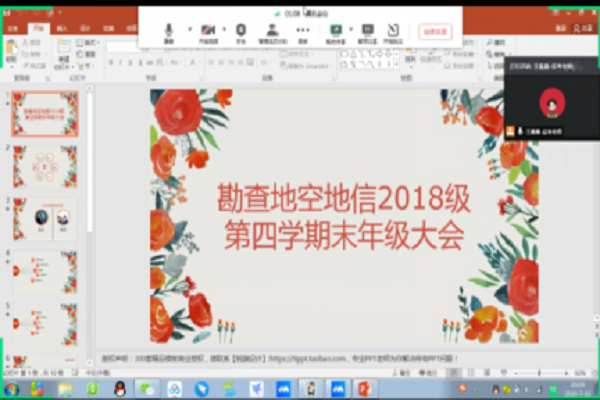The image size is (600, 400).
Task: Select slide 3 thumbnail with two portraits
Action: coord(45,218)
